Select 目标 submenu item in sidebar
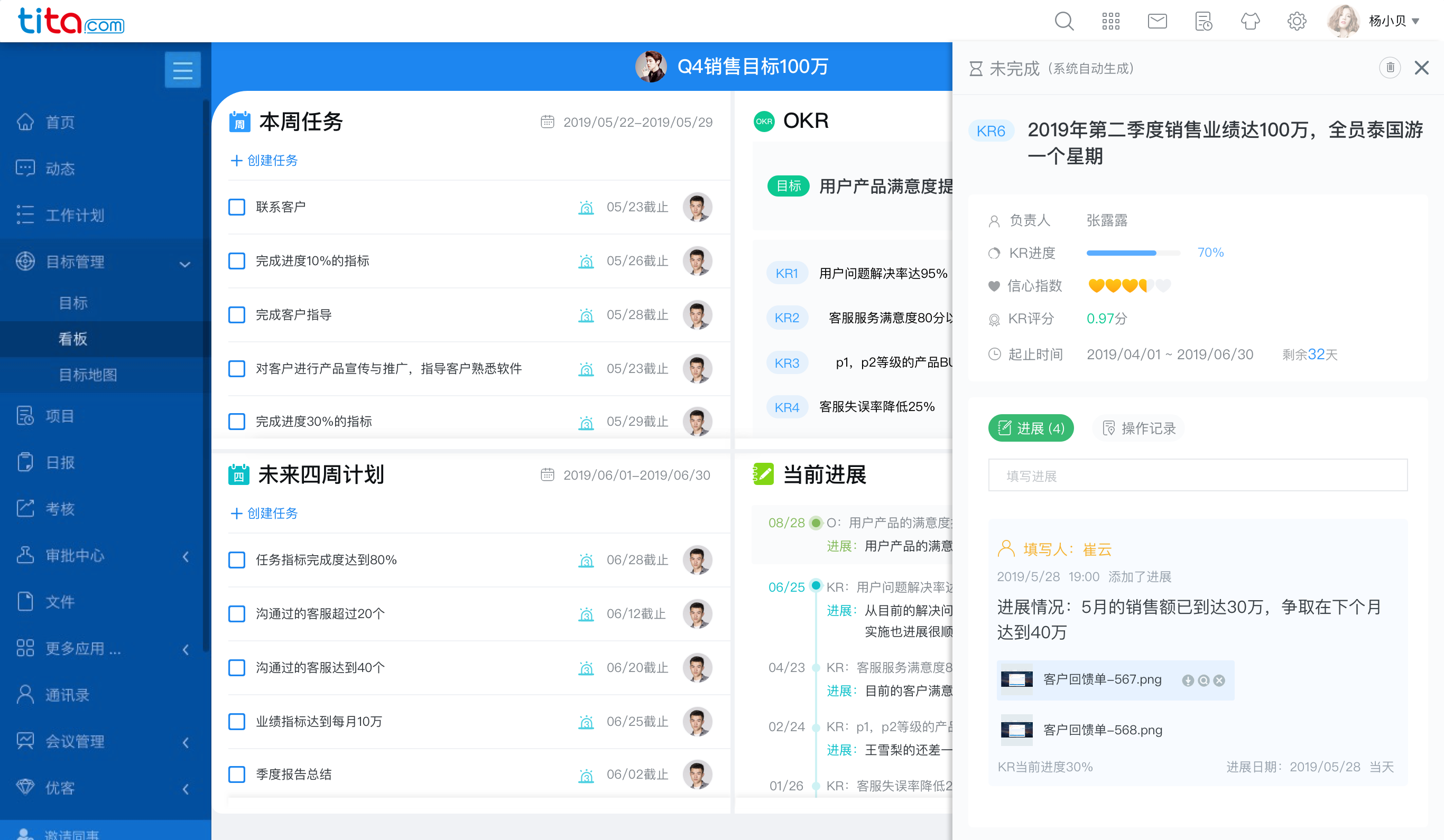 point(73,303)
